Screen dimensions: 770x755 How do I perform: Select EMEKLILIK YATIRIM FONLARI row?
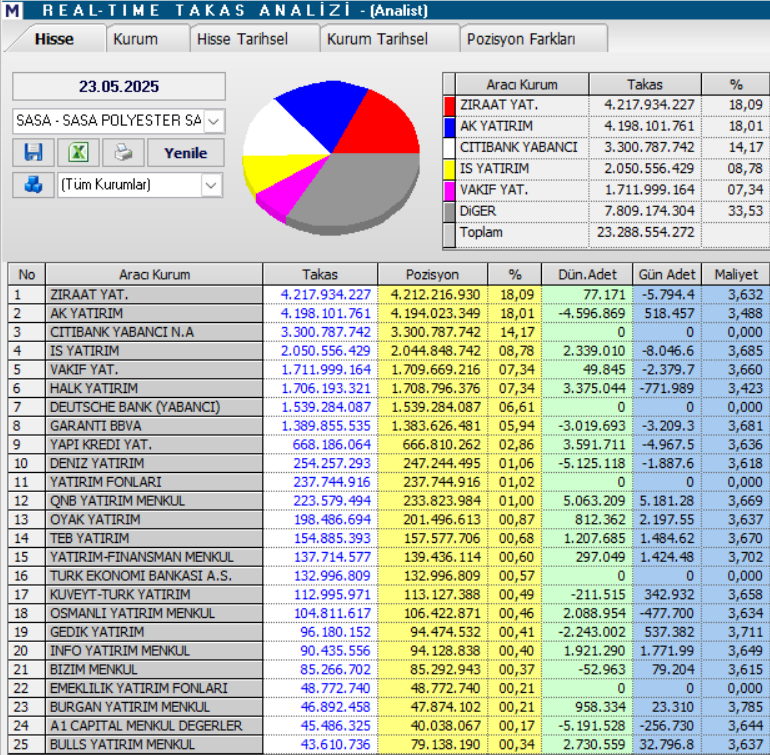point(388,688)
